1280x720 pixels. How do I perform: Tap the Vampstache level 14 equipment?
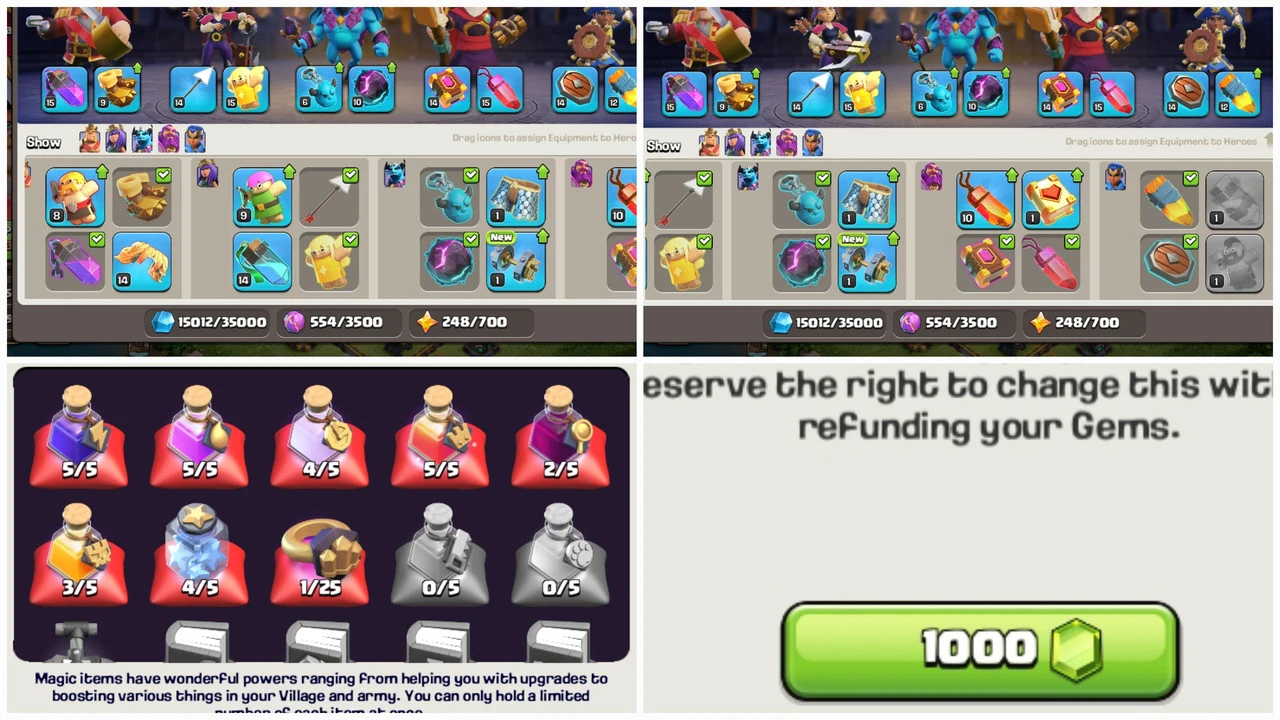click(141, 261)
